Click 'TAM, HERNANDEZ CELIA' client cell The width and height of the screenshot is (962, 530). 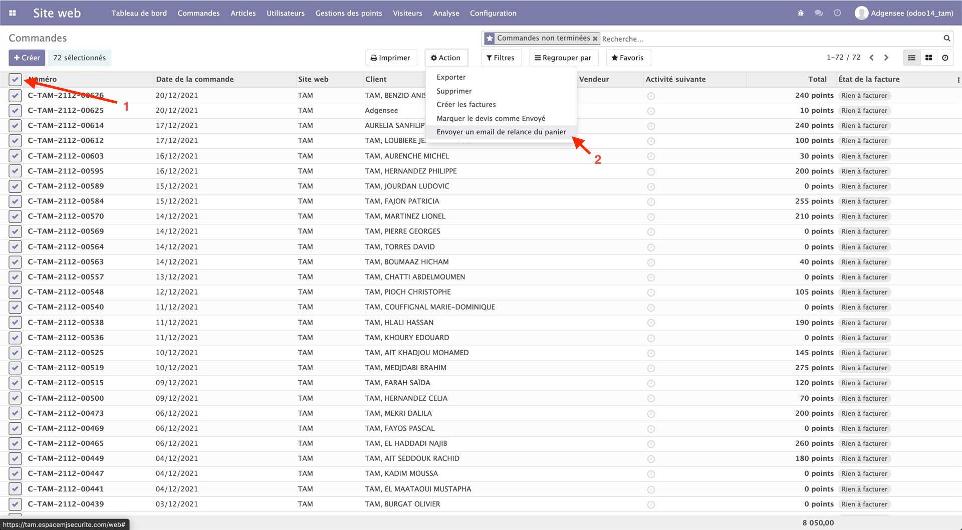[406, 398]
